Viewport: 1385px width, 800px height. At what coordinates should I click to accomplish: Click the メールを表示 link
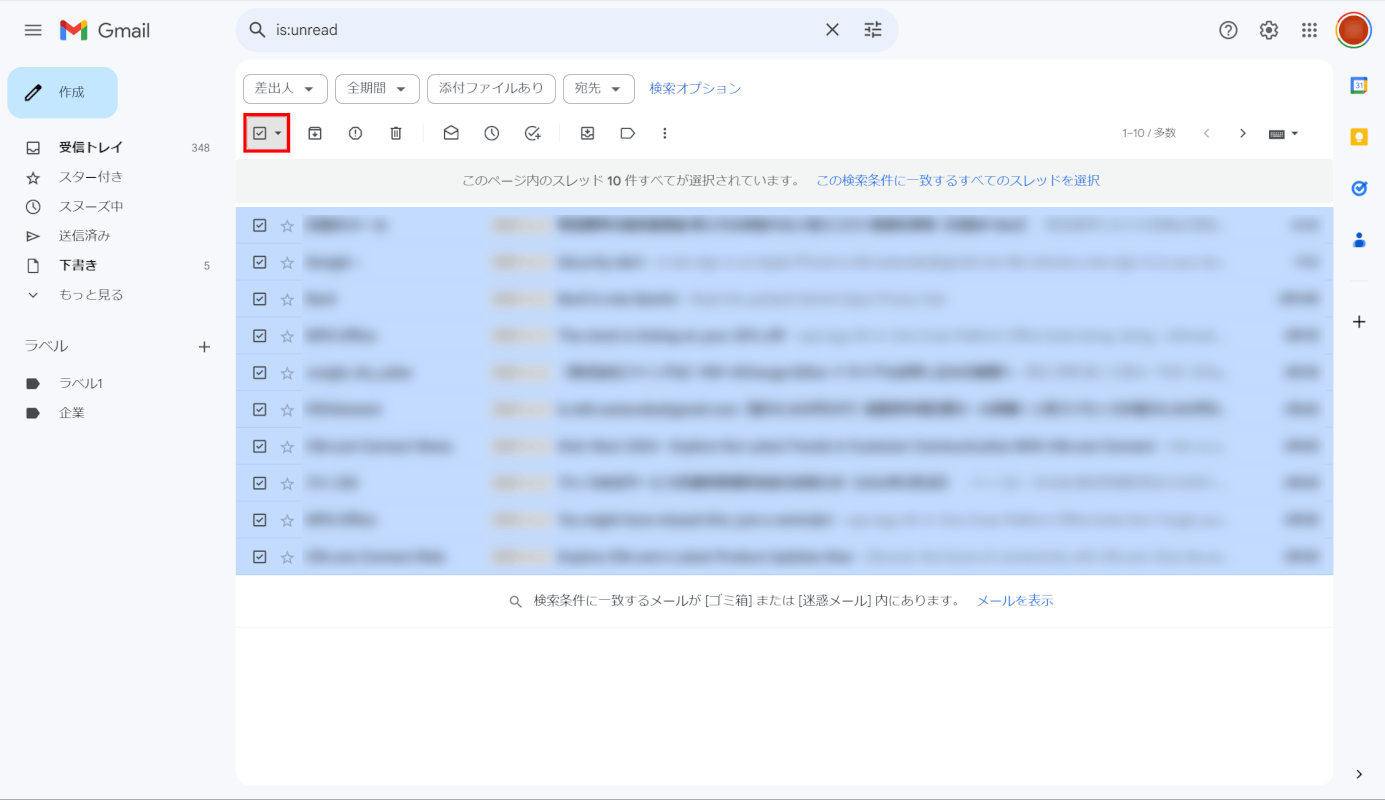1015,601
